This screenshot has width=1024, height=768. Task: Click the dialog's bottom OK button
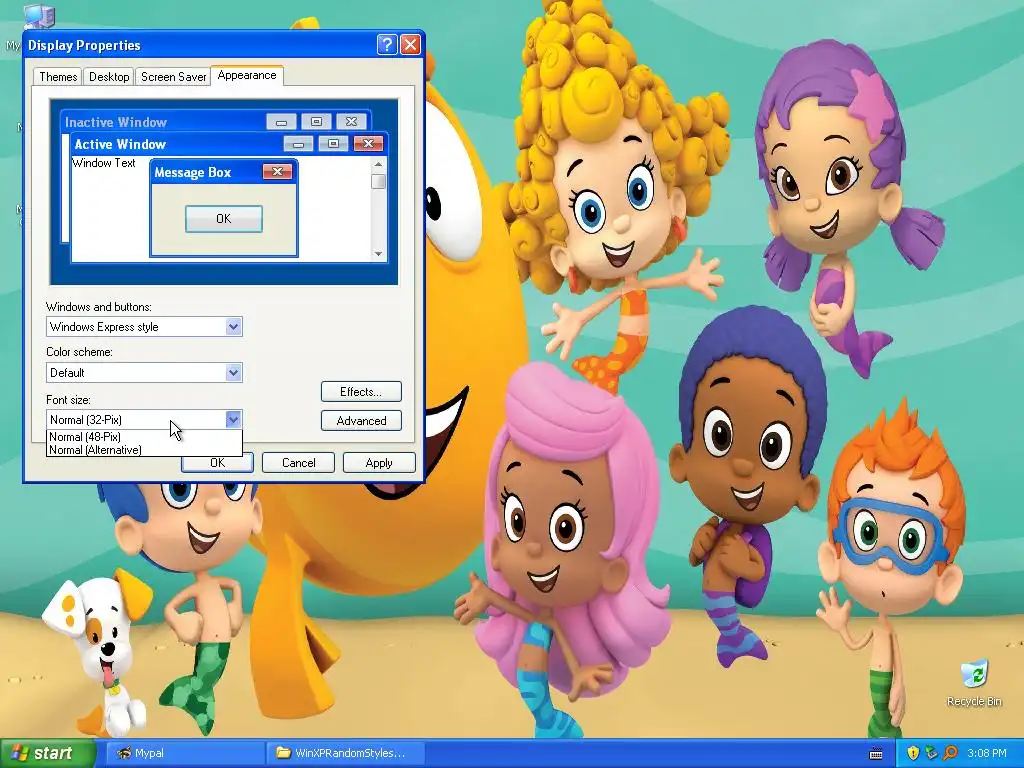point(217,462)
